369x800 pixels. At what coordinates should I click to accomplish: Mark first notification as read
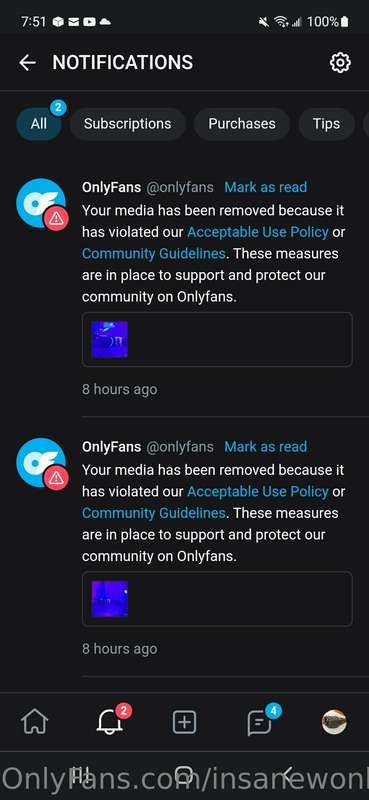tap(265, 187)
